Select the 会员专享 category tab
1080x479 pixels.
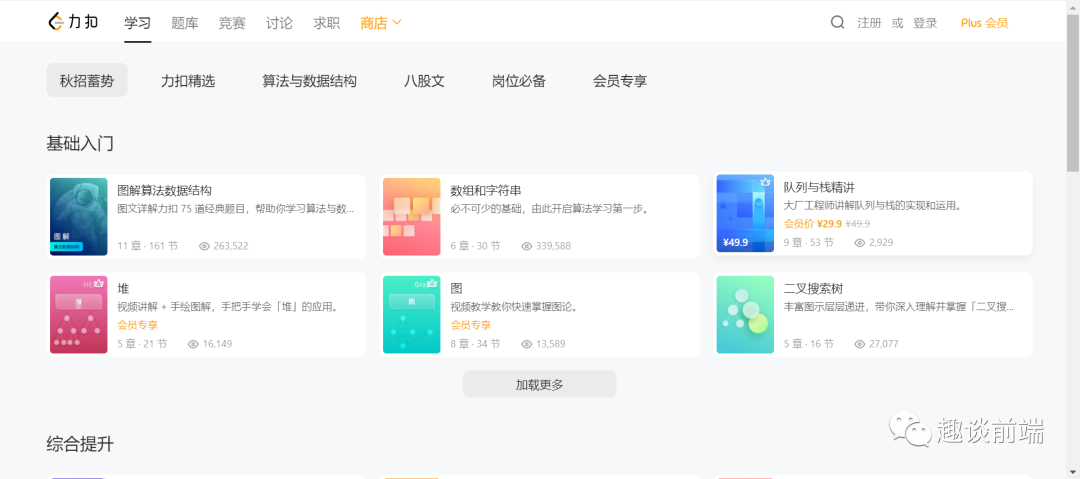620,81
